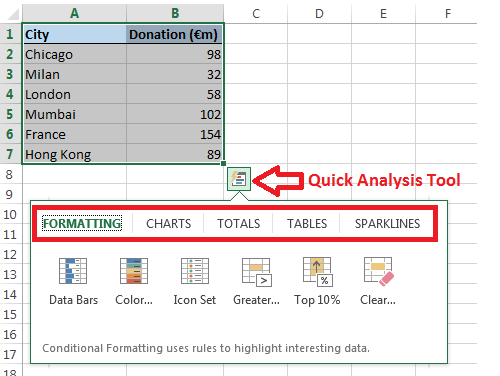Grab the selection fill handle square
The image size is (500, 376).
223,163
